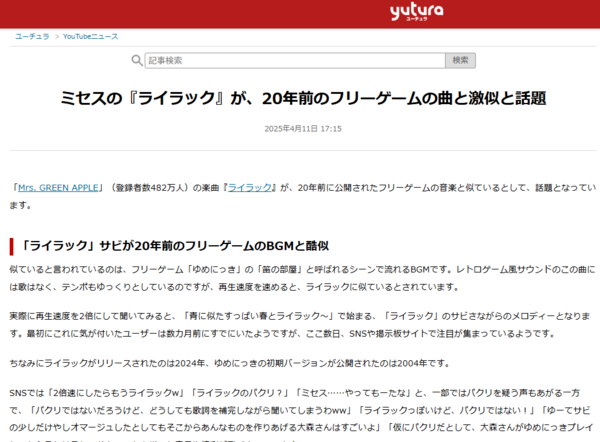Open the Mrs. GREEN APPLE link
Image resolution: width=600 pixels, height=442 pixels.
58,188
